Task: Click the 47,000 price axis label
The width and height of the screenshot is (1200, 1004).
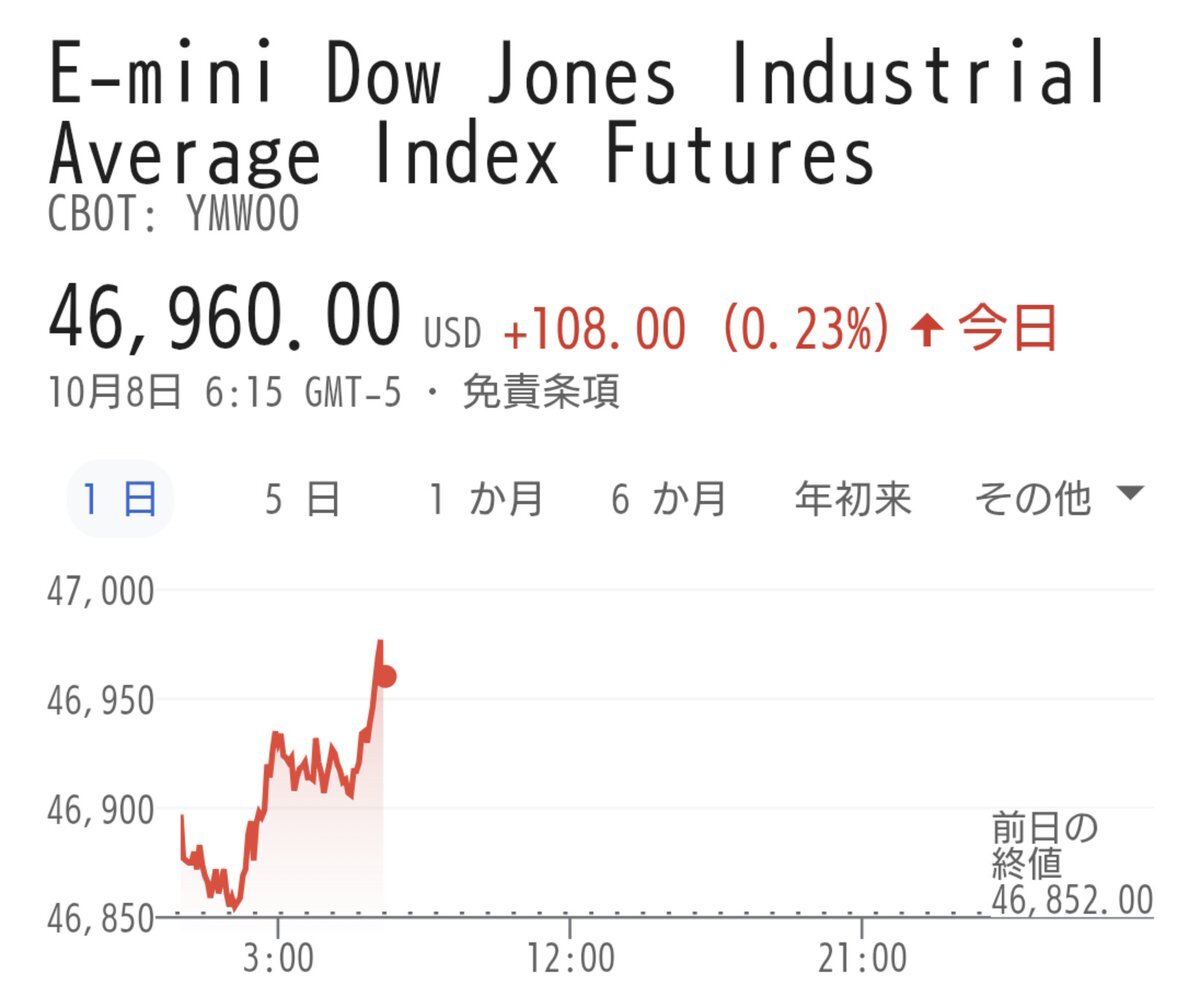Action: coord(101,591)
